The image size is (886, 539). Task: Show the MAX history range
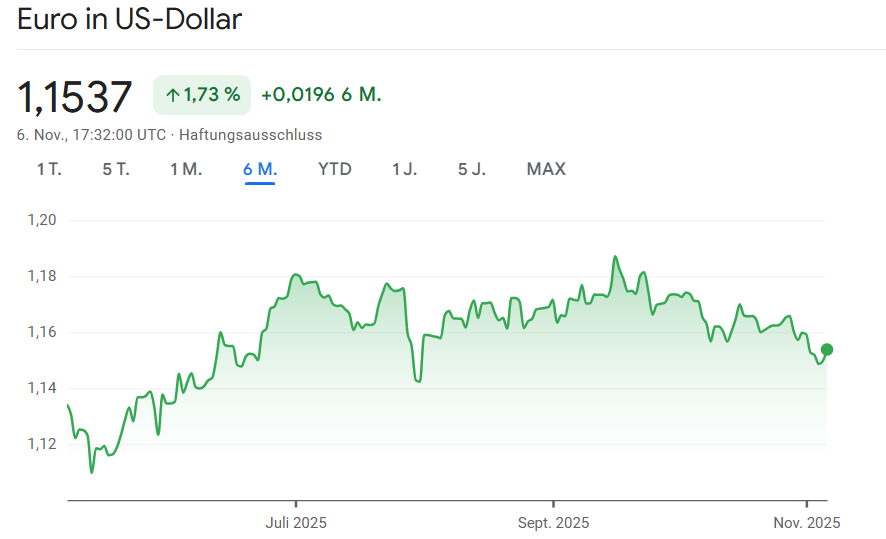pyautogui.click(x=546, y=169)
